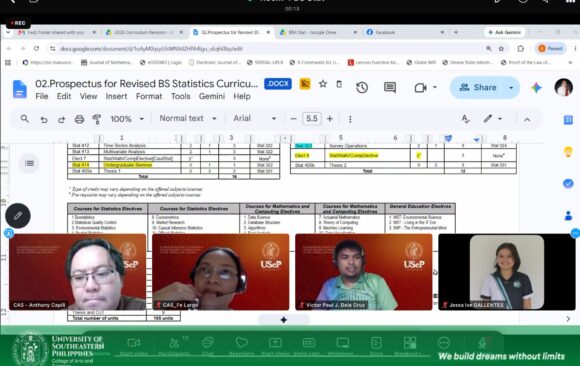
Task: Click the round annotation pencil button
Action: coord(18,216)
